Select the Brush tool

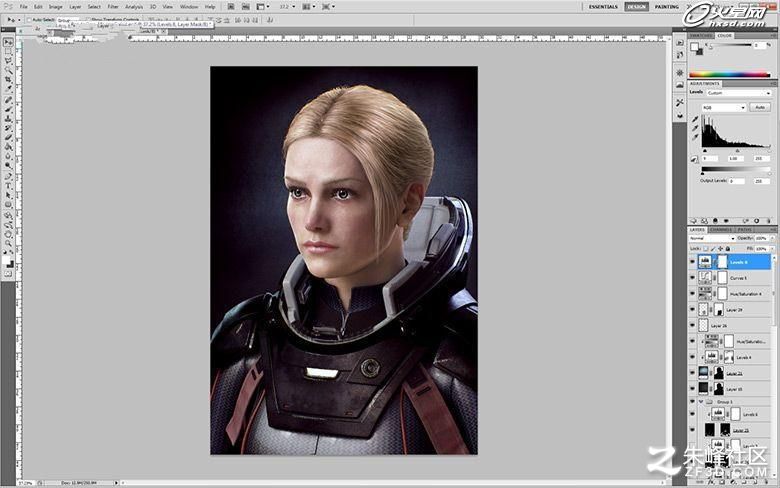coord(8,109)
